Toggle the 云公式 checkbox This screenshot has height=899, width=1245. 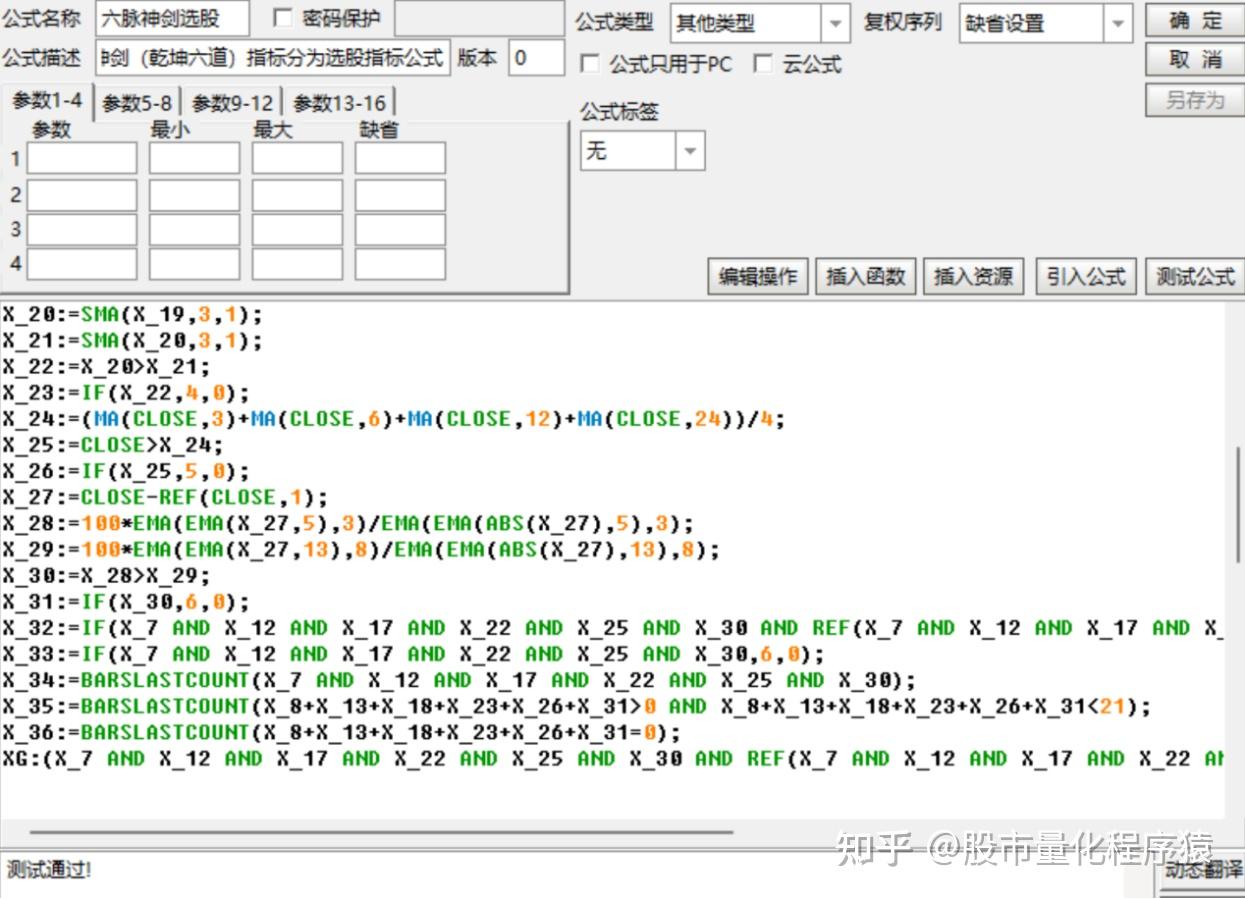(763, 64)
